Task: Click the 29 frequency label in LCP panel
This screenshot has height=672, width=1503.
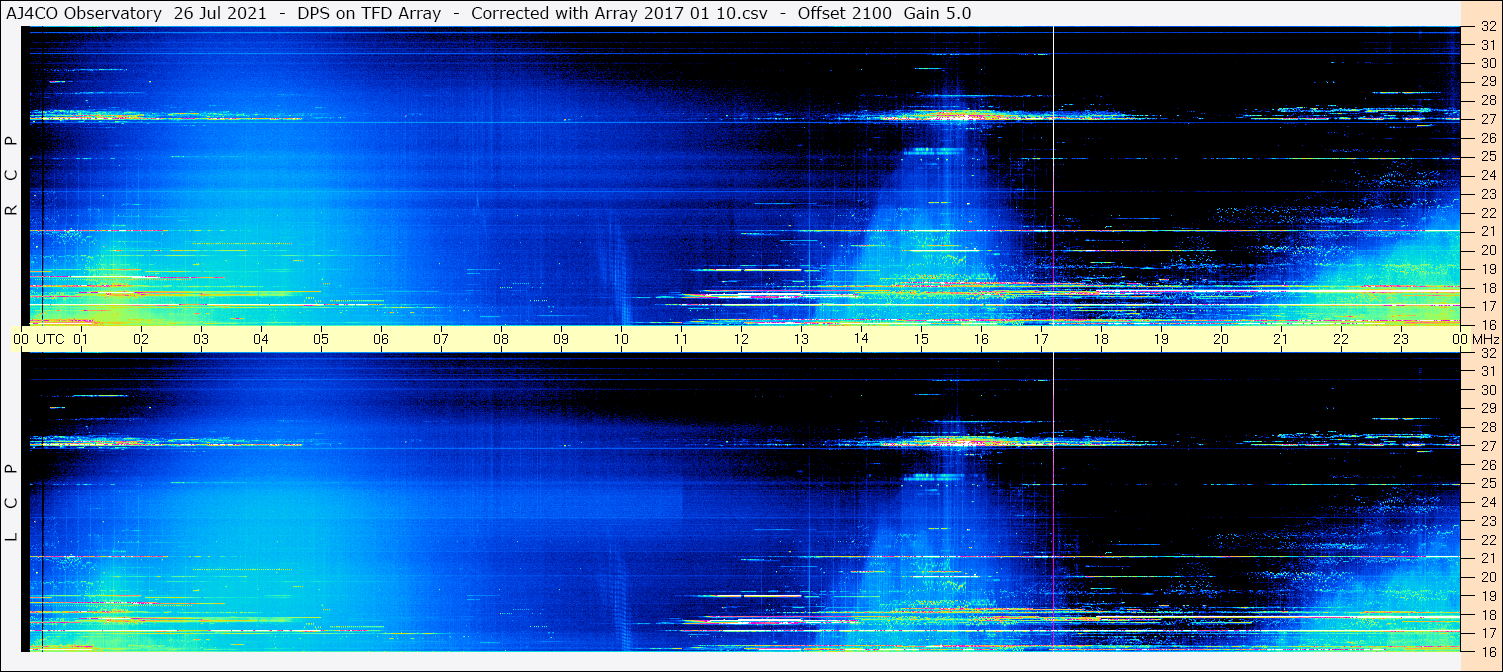Action: click(x=1487, y=409)
